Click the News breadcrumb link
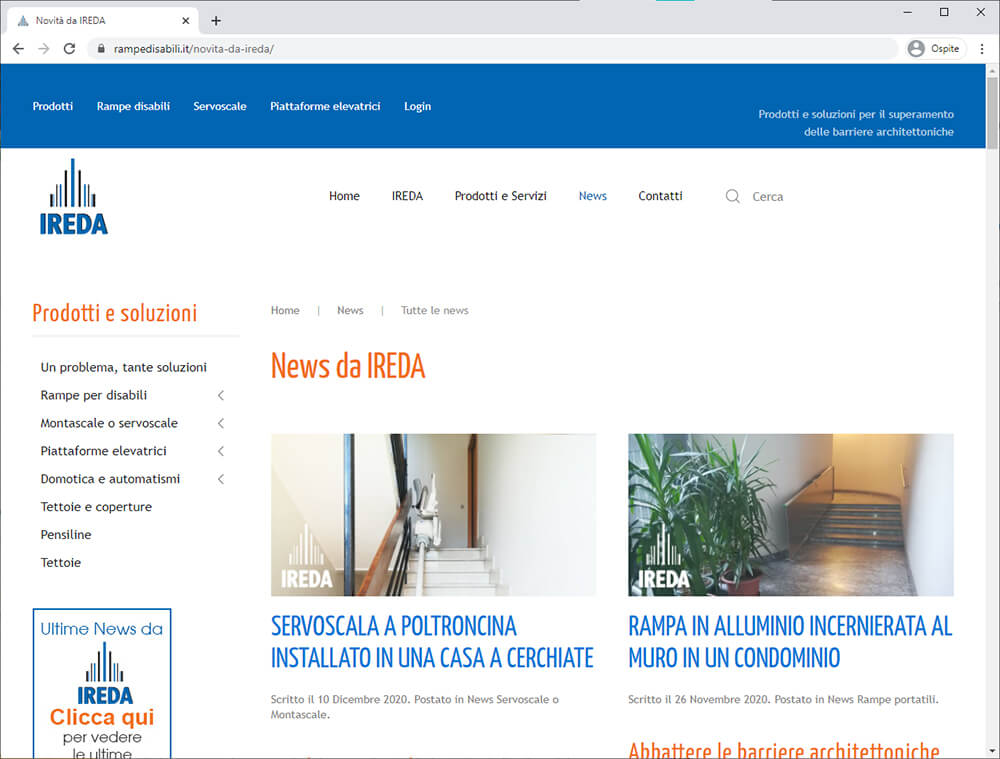Image resolution: width=1000 pixels, height=759 pixels. (x=350, y=310)
